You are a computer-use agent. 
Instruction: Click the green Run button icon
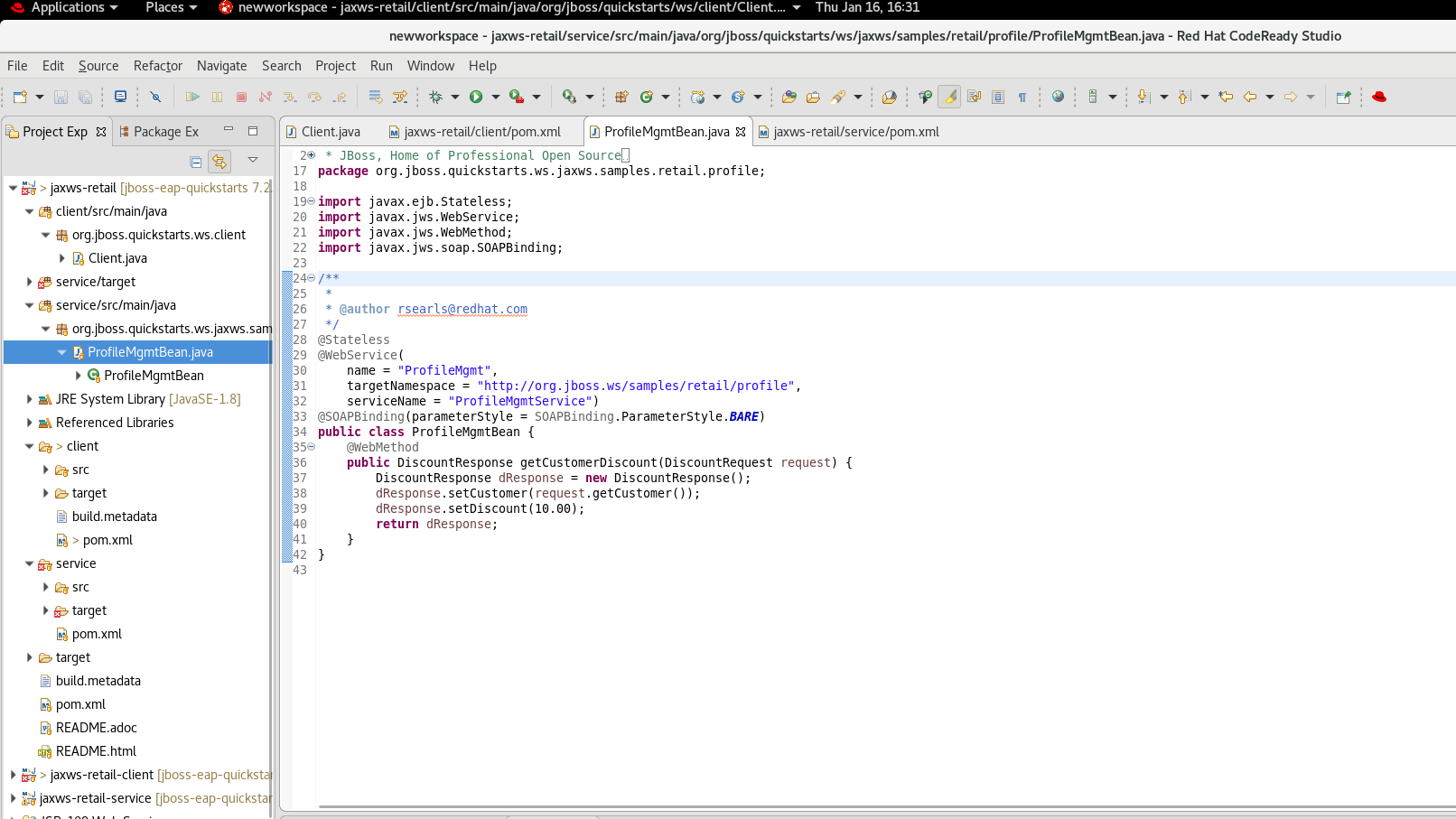tap(476, 97)
